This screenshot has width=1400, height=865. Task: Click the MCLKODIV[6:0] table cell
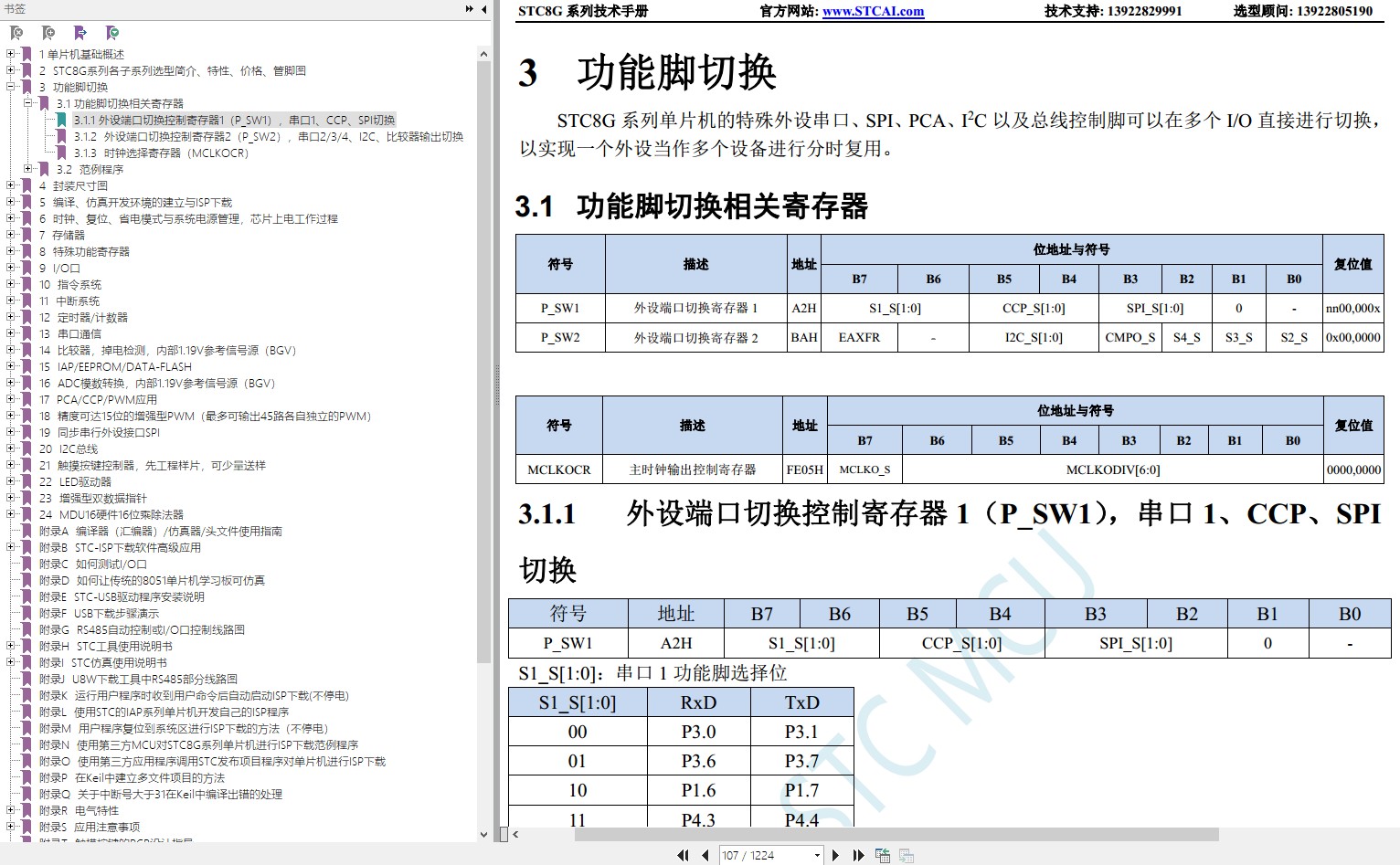pyautogui.click(x=1112, y=469)
